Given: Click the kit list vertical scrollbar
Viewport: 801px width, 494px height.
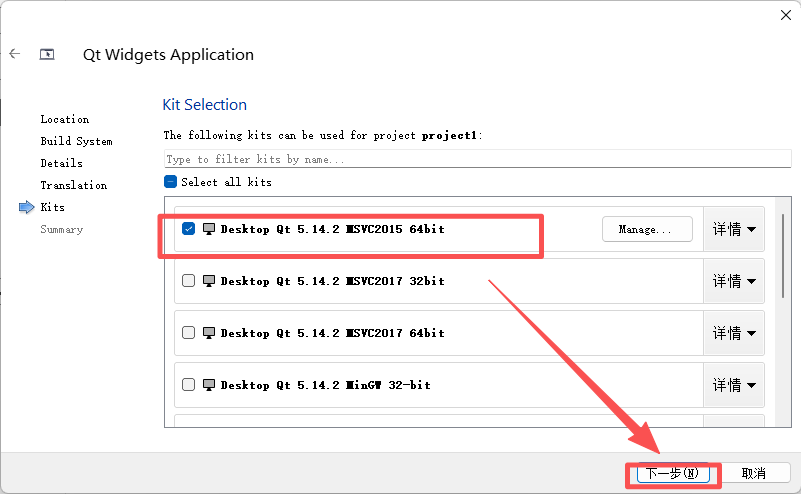Looking at the screenshot, I should coord(783,255).
